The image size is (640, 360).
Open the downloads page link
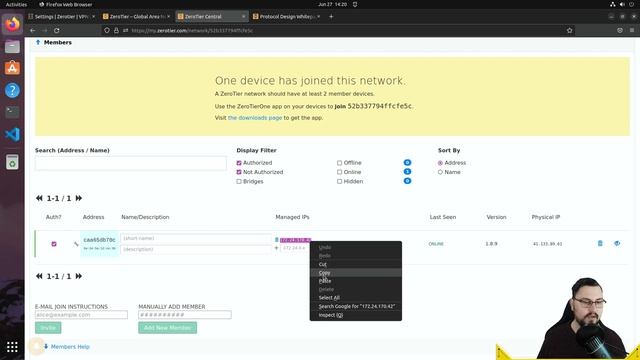click(x=255, y=118)
